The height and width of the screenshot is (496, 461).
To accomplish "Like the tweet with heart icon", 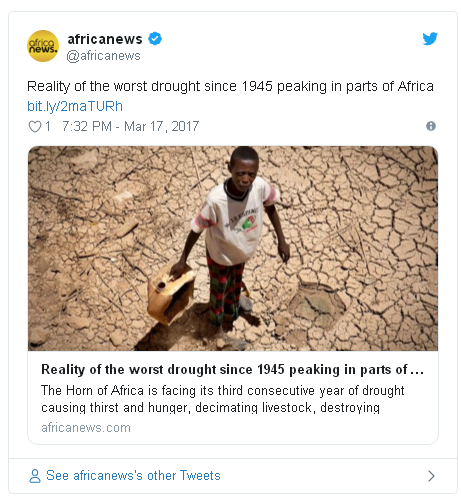I will click(35, 127).
